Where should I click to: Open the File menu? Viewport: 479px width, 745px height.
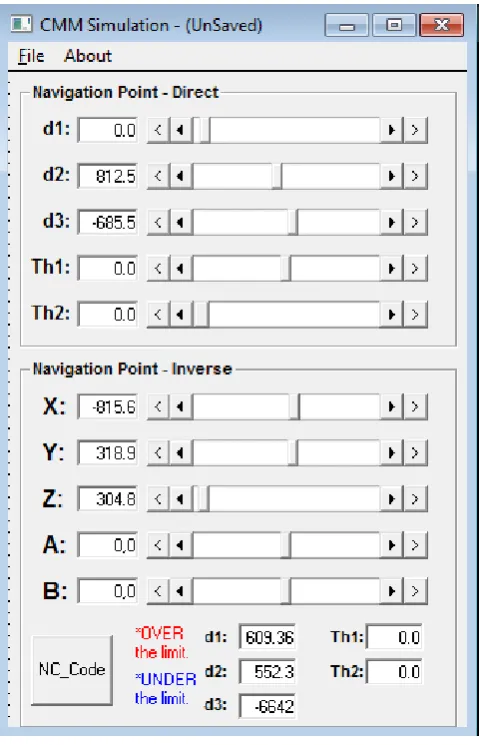[31, 56]
